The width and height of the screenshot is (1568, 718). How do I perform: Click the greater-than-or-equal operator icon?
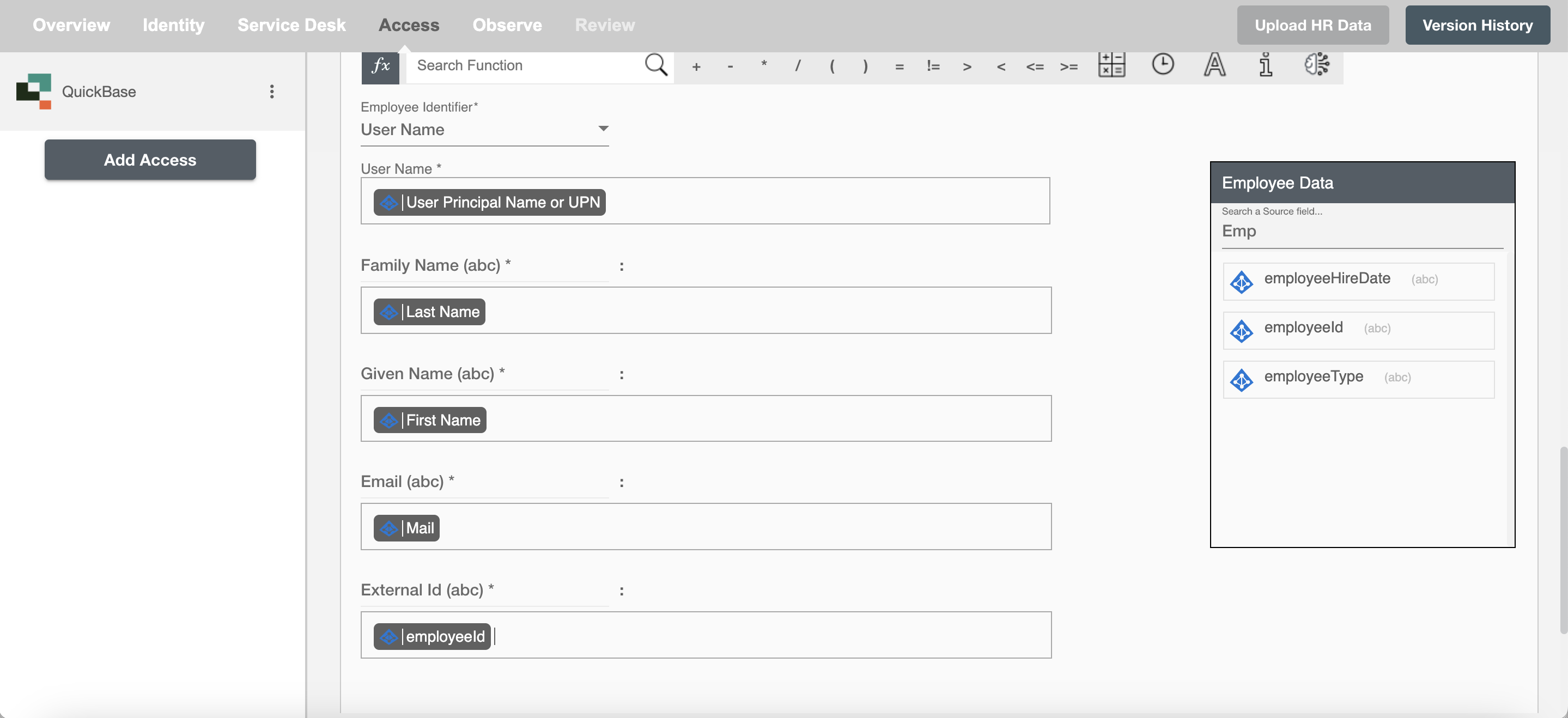pyautogui.click(x=1068, y=65)
